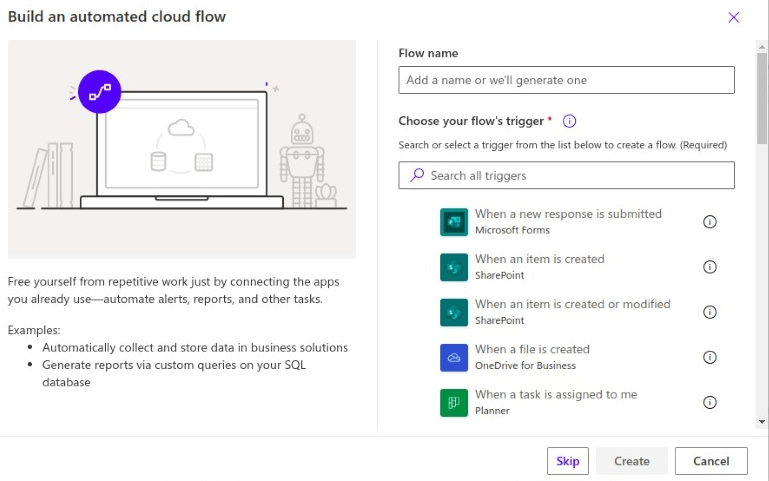769x481 pixels.
Task: Click the search magnifier icon
Action: pos(417,175)
